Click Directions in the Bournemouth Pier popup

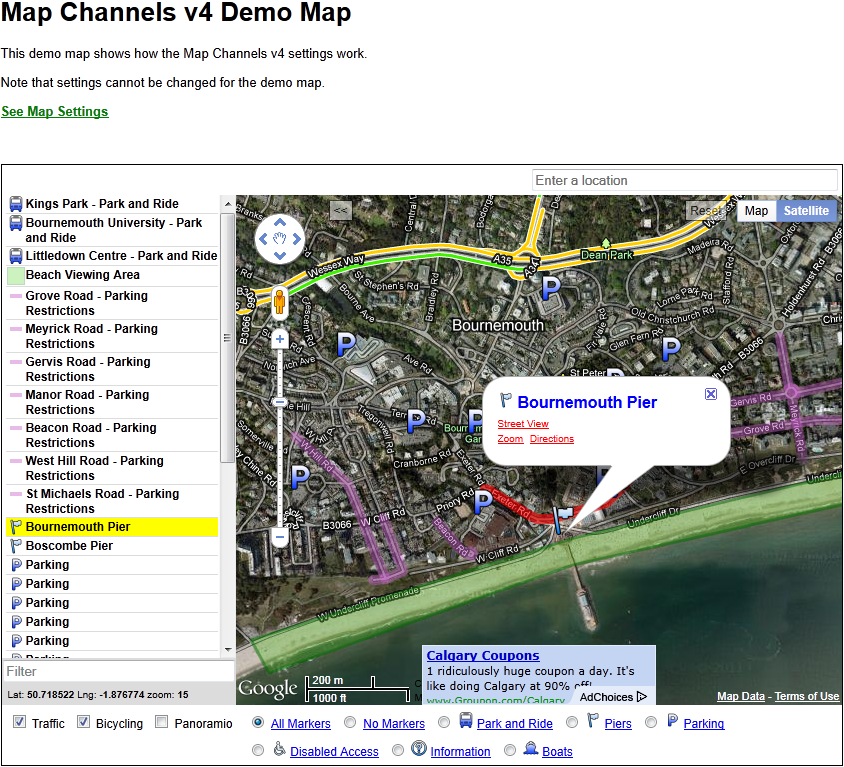(551, 438)
